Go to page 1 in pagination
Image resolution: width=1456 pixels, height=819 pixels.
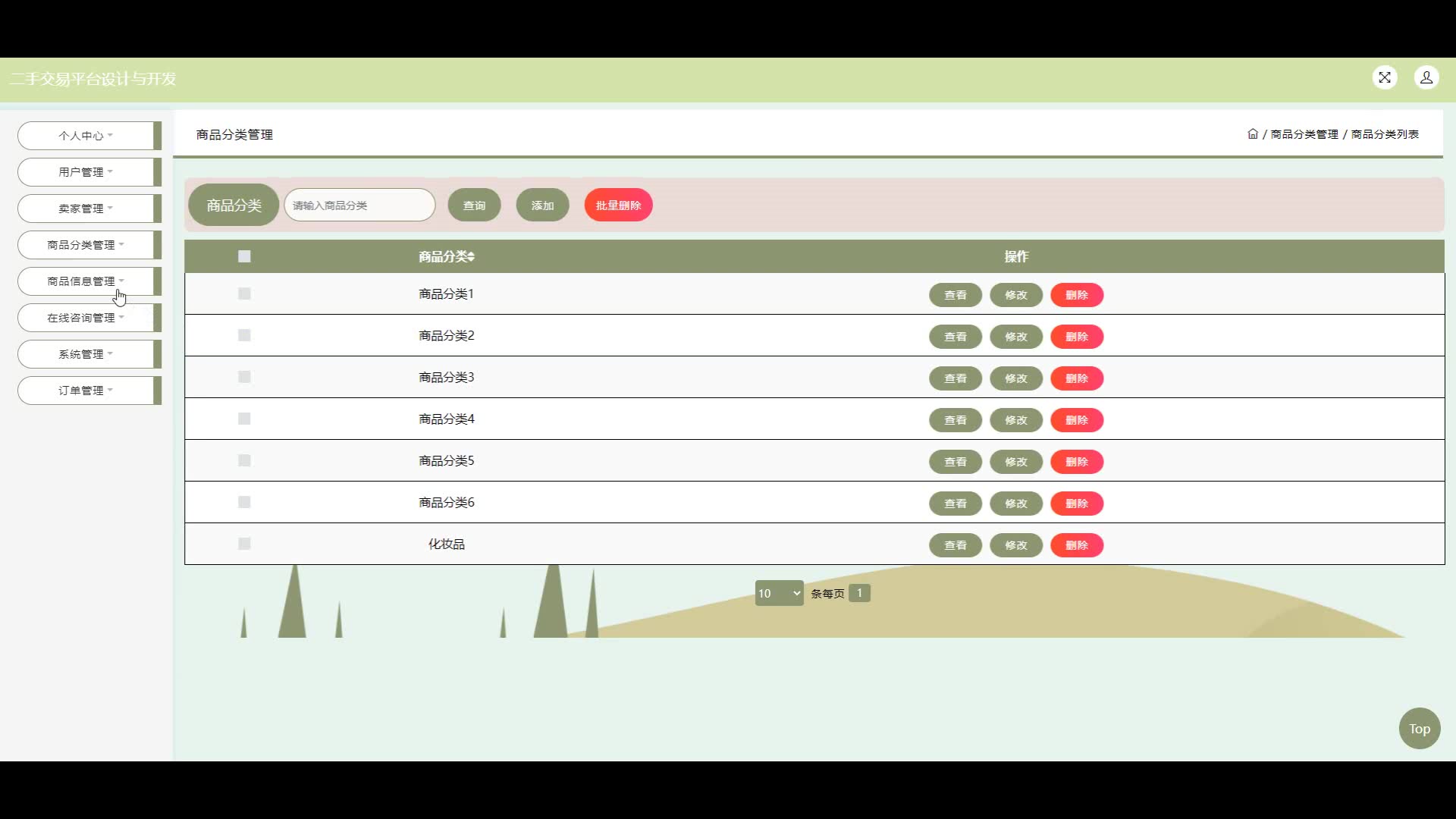tap(859, 593)
